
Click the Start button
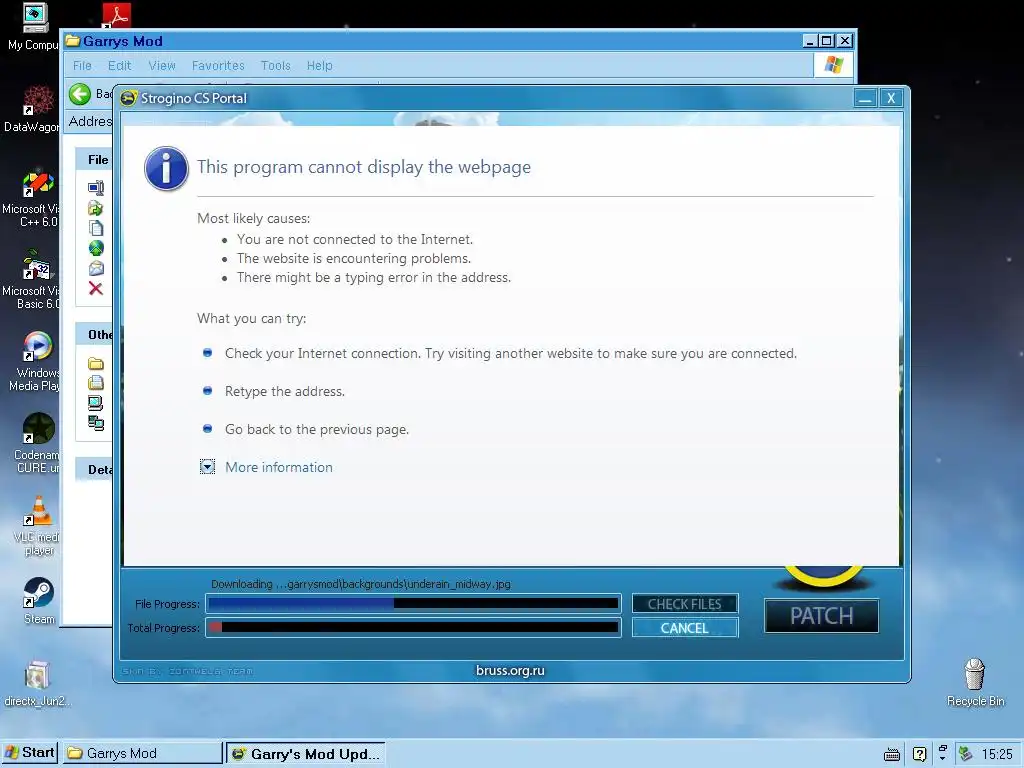tap(29, 753)
